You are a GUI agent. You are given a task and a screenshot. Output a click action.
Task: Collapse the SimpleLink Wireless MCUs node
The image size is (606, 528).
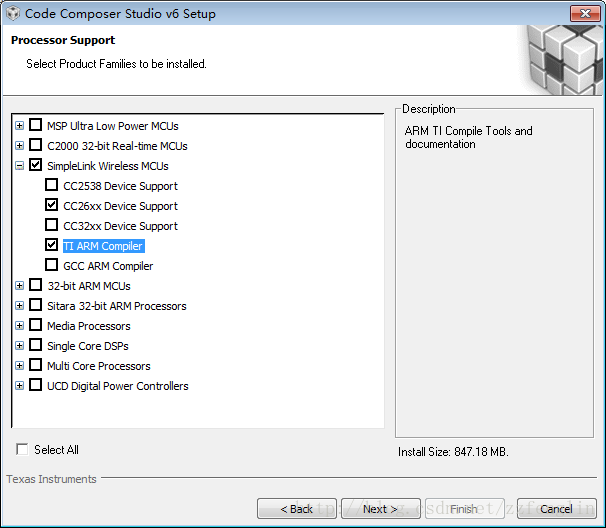(19, 166)
